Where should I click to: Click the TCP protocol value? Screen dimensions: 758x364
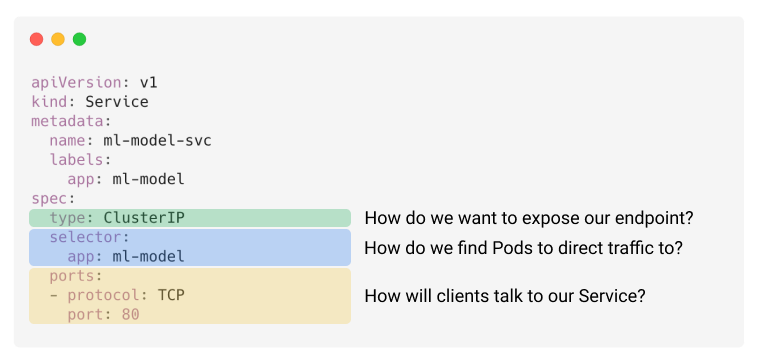171,295
